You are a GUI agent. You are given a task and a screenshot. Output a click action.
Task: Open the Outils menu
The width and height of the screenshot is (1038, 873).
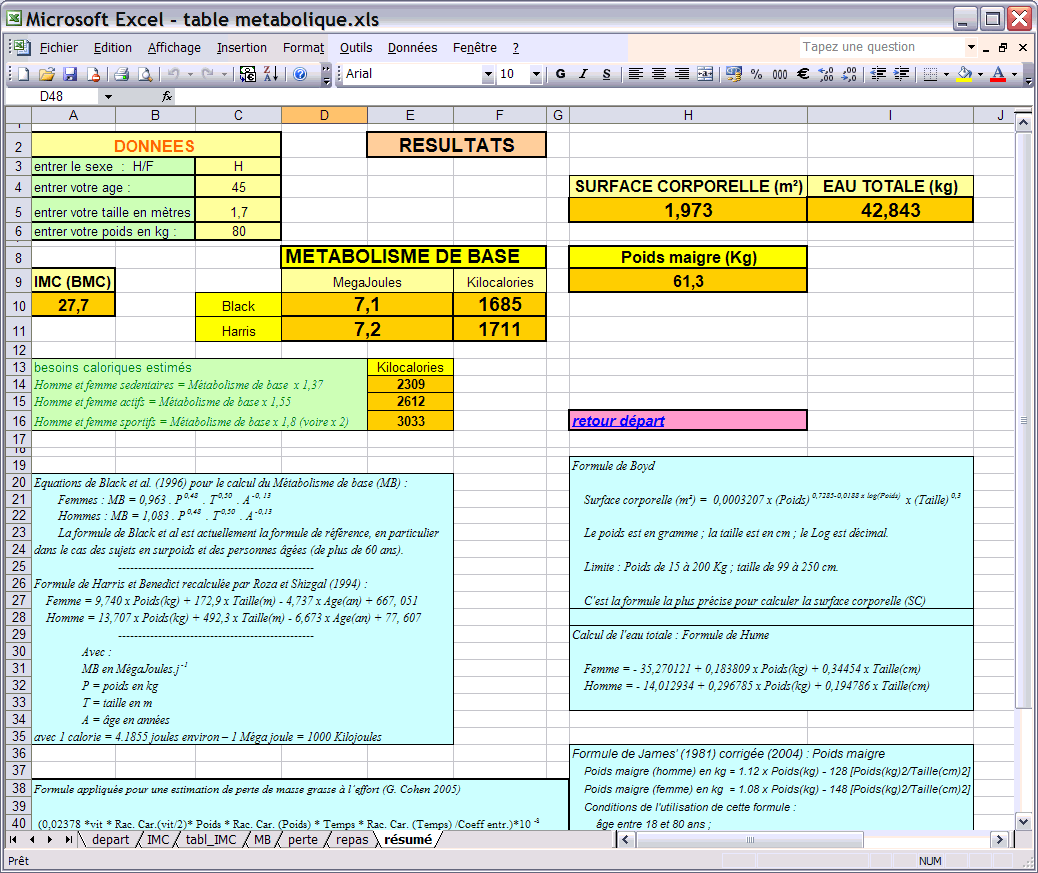pyautogui.click(x=356, y=48)
